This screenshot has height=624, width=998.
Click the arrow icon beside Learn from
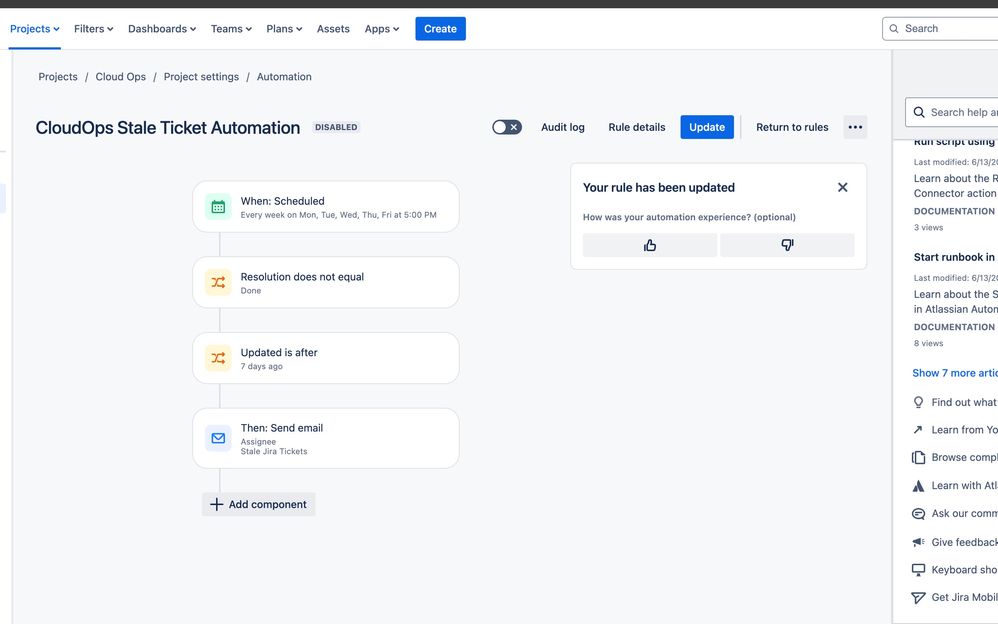[x=918, y=430]
